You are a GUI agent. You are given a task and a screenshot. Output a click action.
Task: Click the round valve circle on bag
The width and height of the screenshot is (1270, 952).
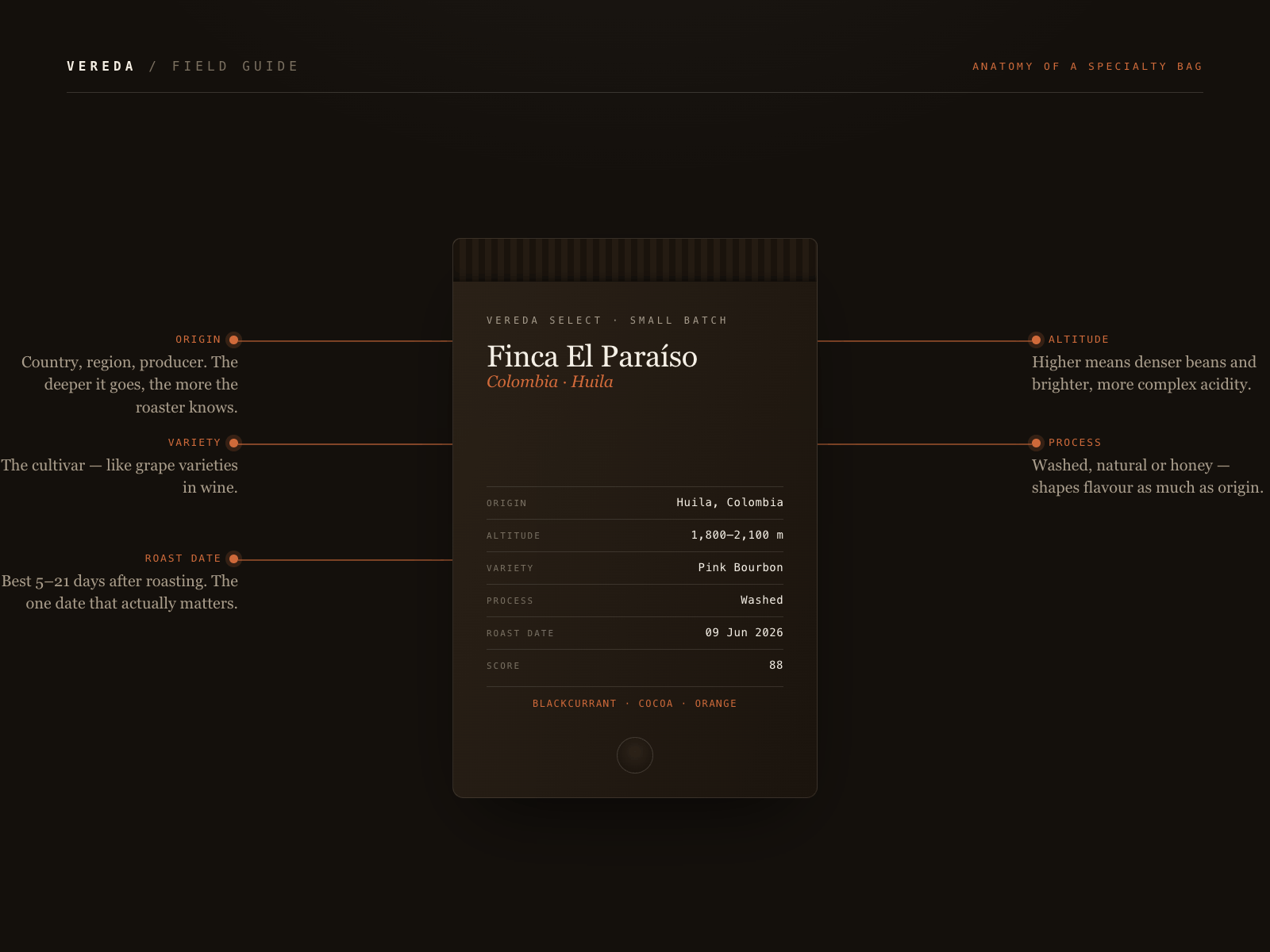click(x=635, y=755)
